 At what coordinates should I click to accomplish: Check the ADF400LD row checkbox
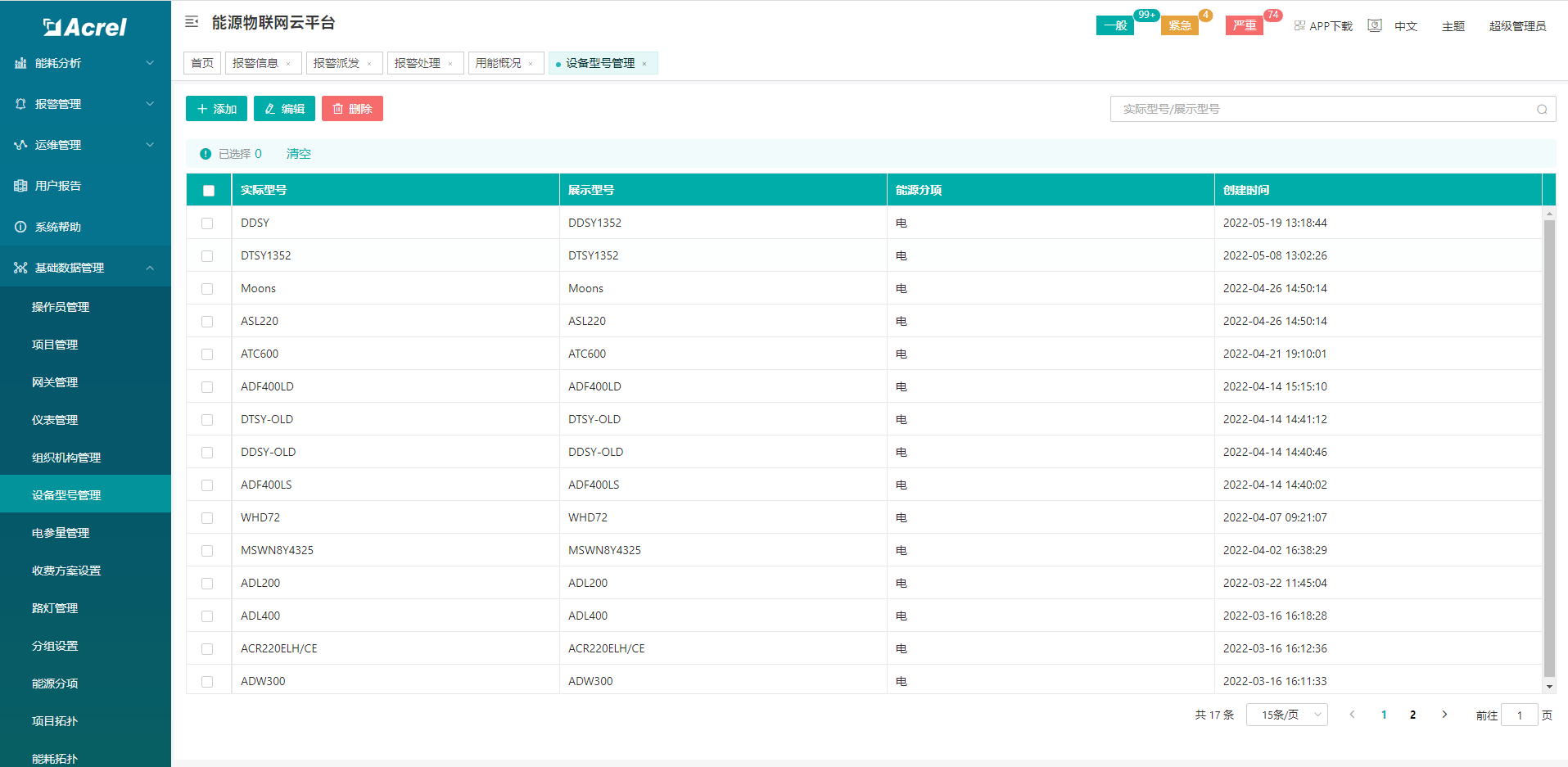[x=207, y=387]
